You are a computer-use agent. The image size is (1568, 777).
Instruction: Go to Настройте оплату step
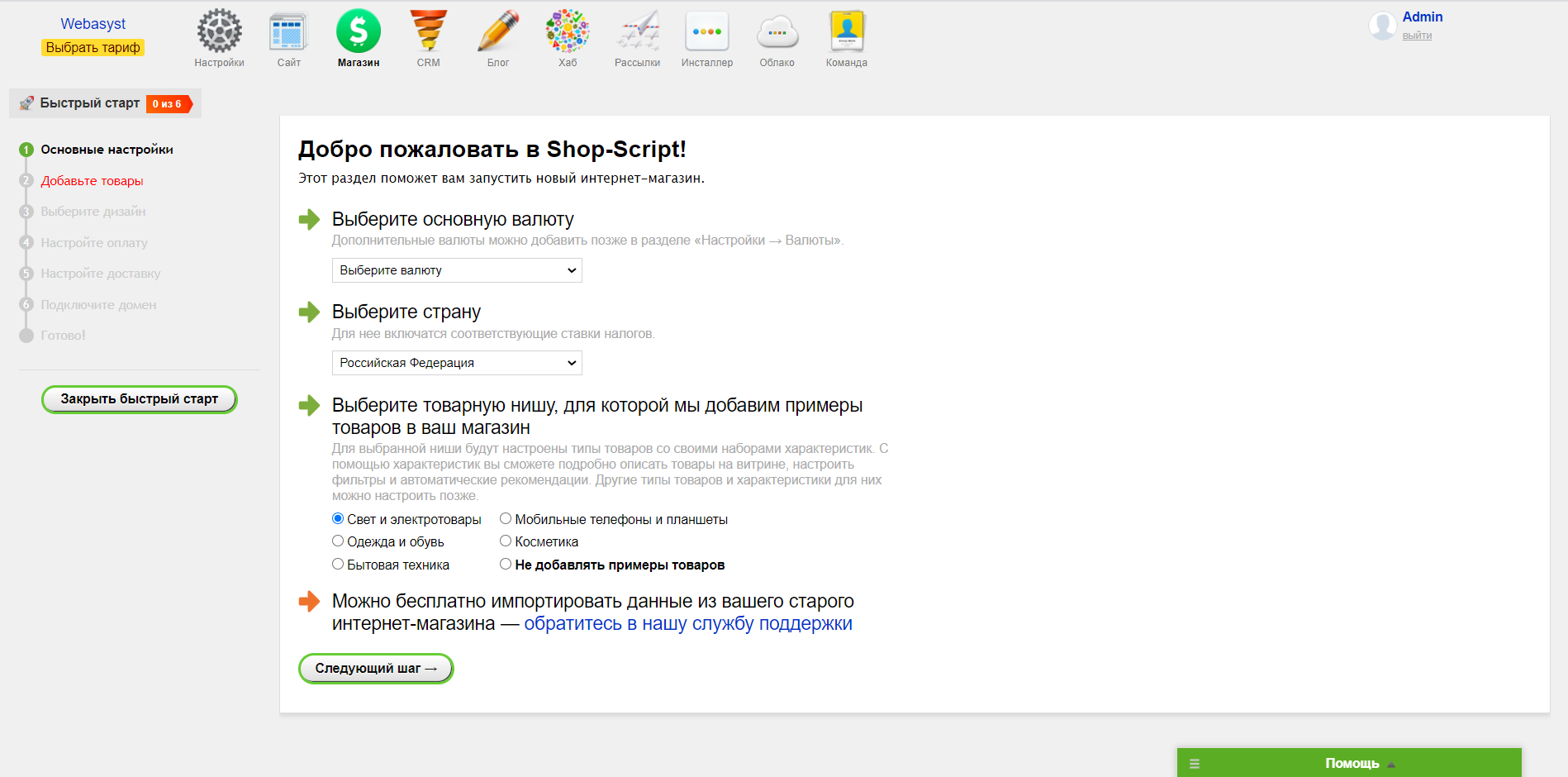tap(94, 242)
